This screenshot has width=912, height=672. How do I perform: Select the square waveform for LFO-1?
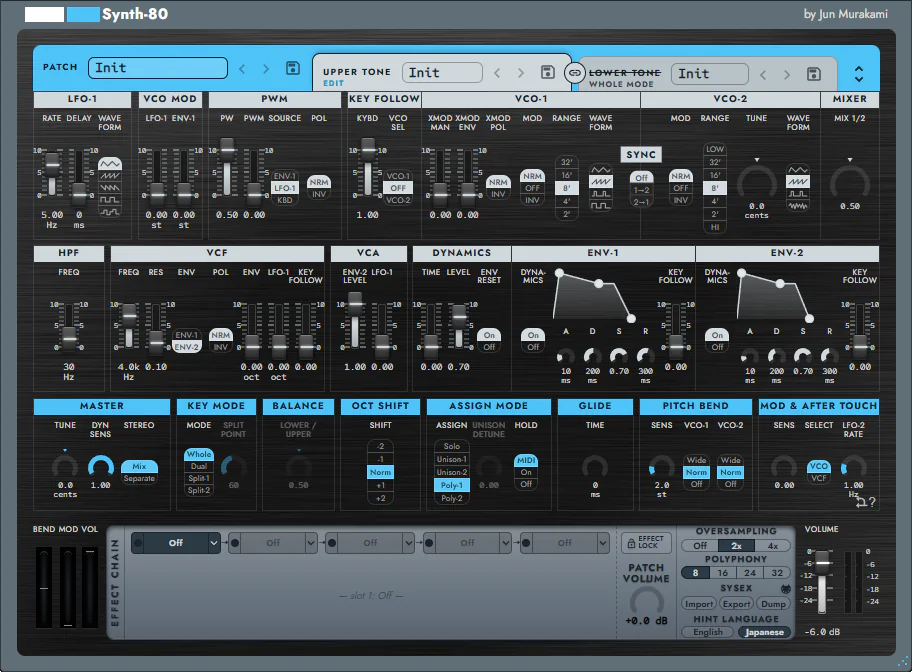tap(109, 200)
